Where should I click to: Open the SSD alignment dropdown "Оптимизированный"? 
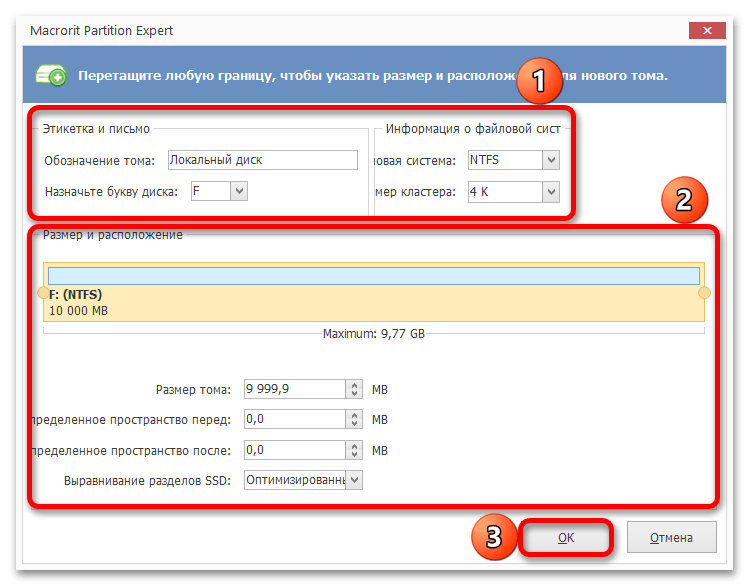point(354,480)
